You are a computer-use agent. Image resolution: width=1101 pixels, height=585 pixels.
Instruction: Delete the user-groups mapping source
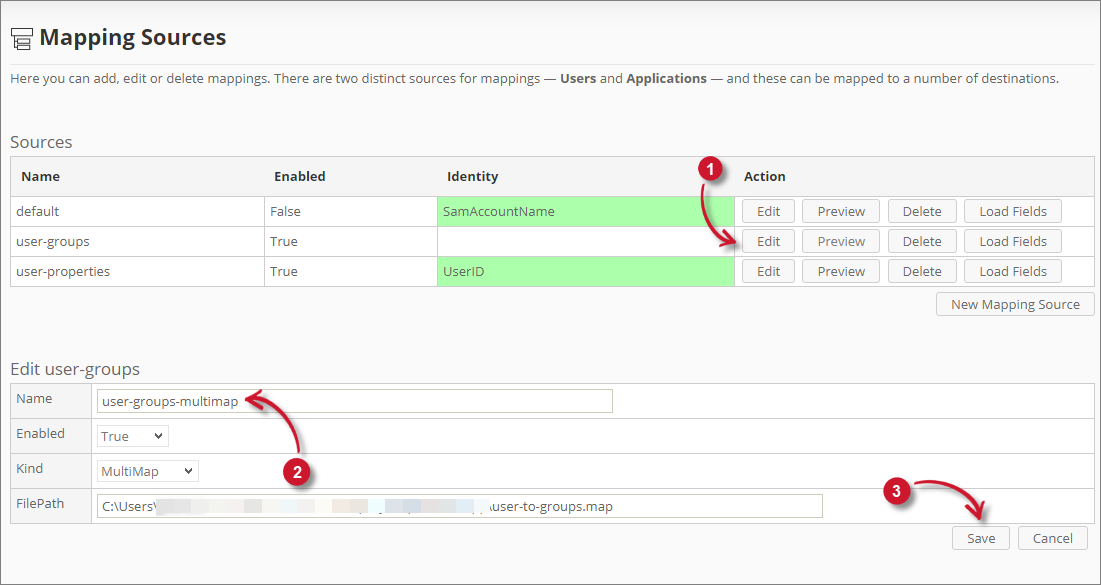(x=922, y=241)
